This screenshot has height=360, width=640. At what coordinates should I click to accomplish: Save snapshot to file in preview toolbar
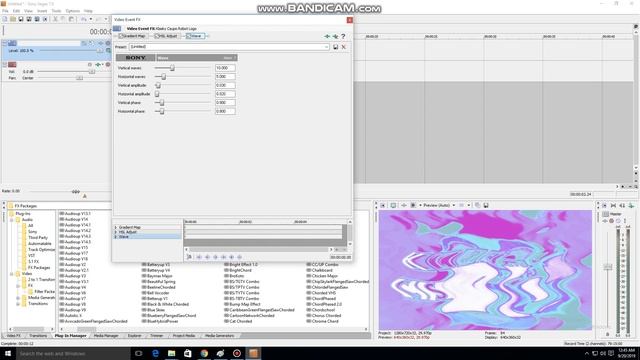click(x=486, y=205)
